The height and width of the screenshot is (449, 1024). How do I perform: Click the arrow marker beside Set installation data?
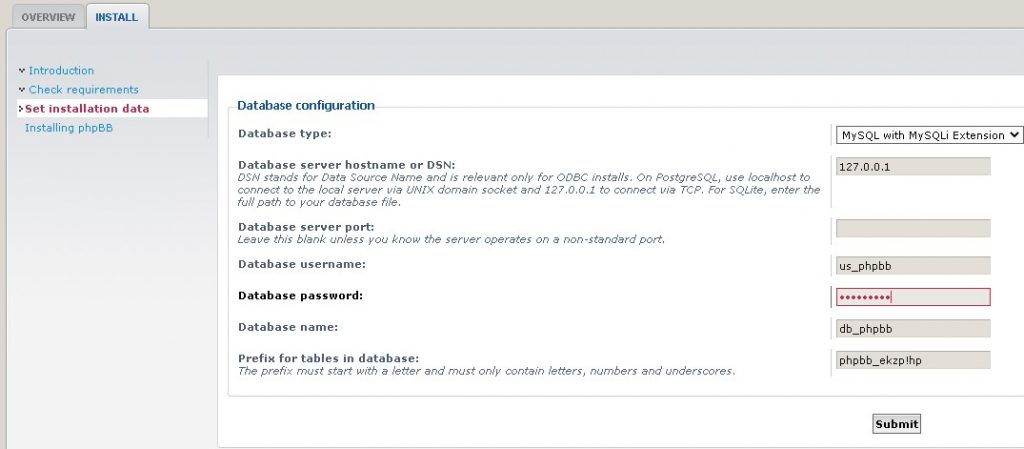[x=21, y=109]
